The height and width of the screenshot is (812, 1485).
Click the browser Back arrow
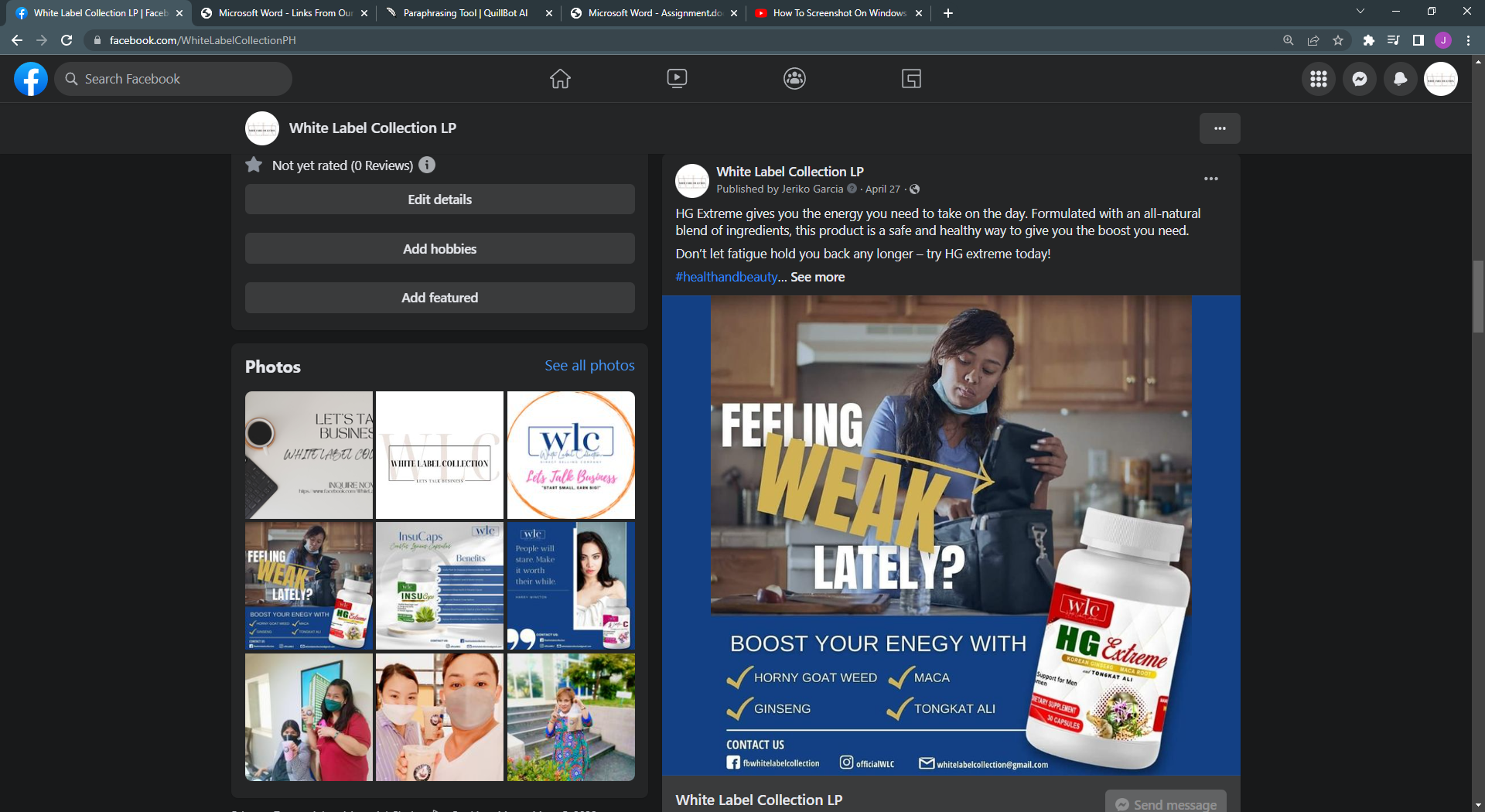click(x=17, y=40)
